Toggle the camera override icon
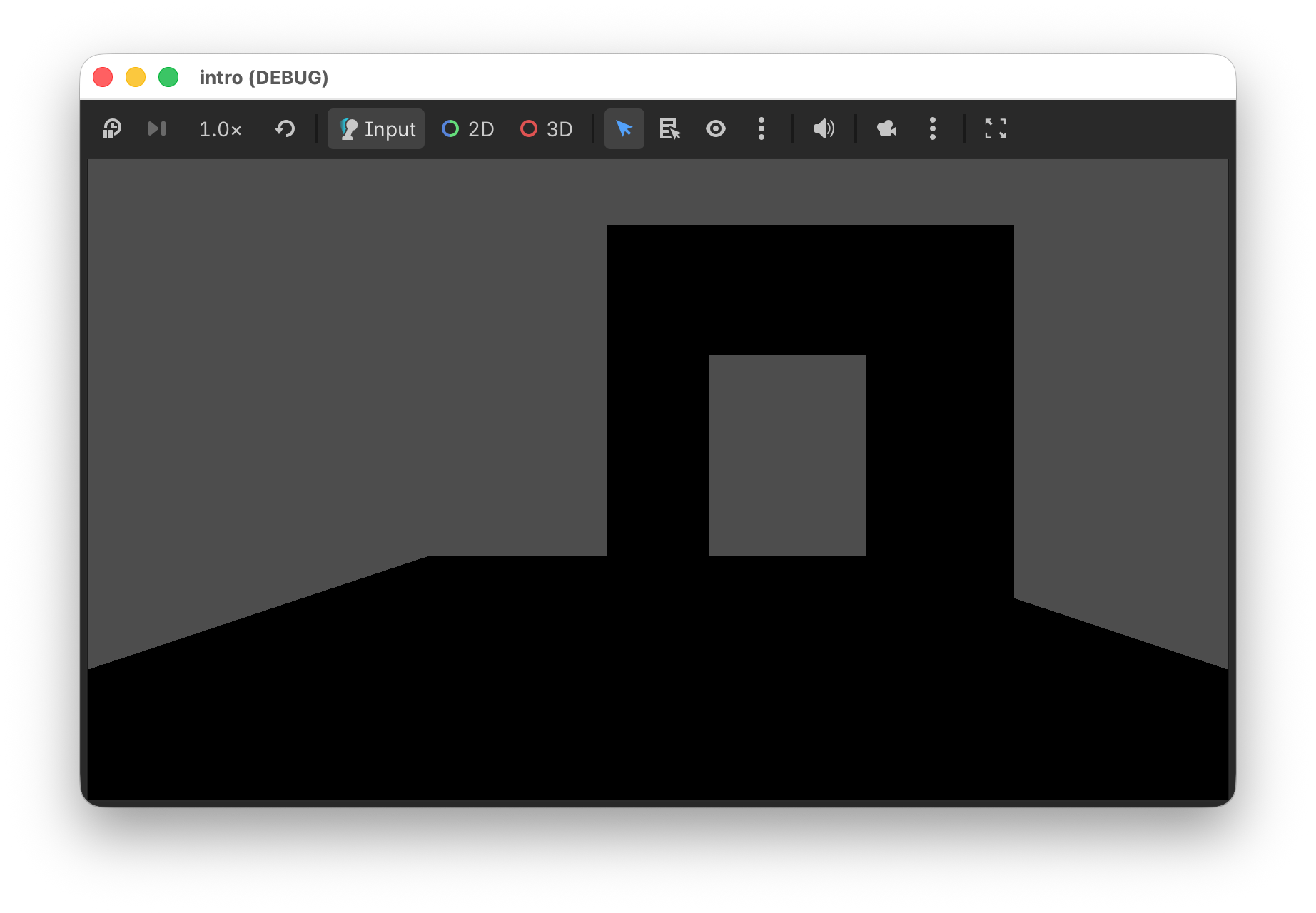 886,129
